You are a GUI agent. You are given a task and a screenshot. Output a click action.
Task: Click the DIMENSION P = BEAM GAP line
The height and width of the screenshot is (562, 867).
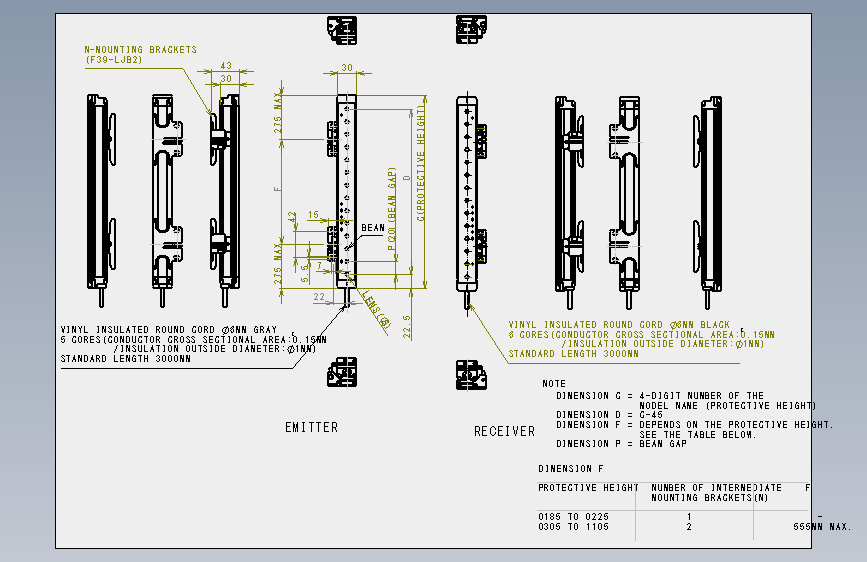click(621, 444)
